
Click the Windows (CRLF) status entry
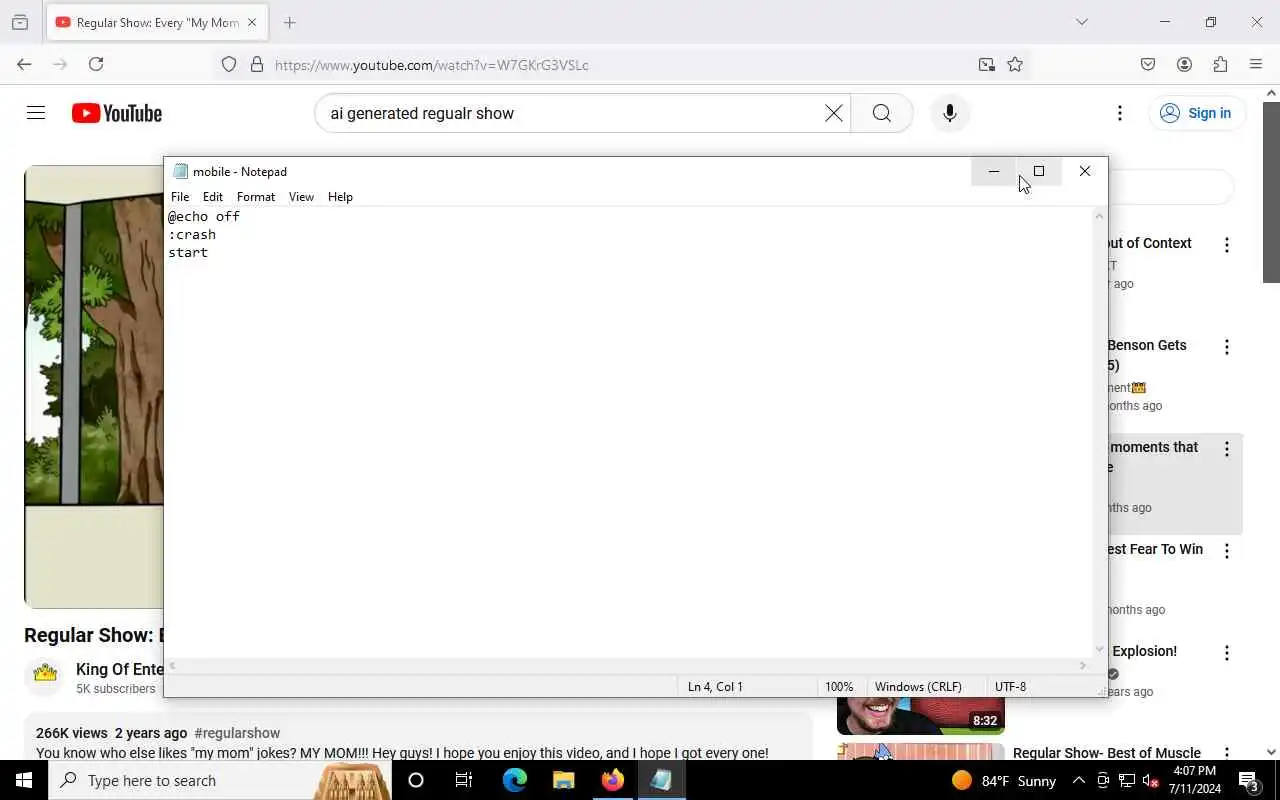pos(918,687)
